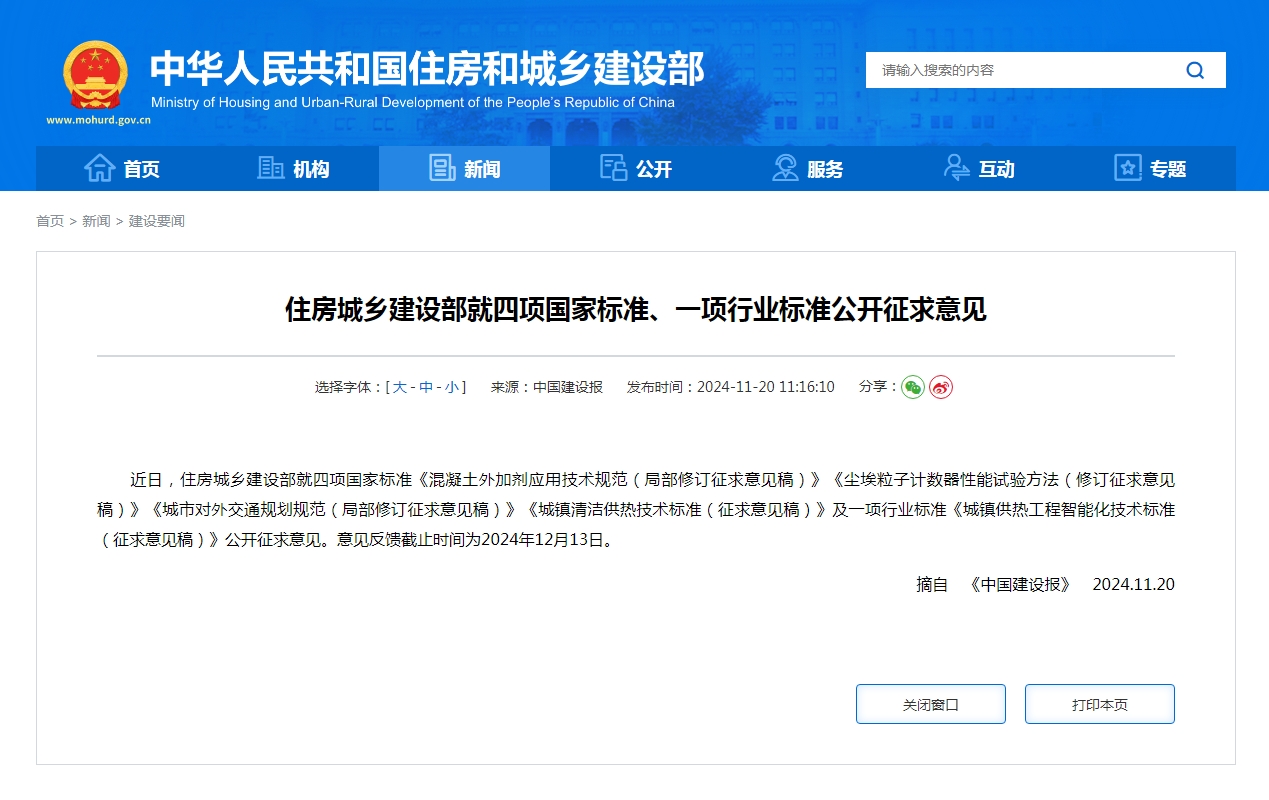Select 小 to reduce the font size
Screen dimensions: 1269x800
click(x=450, y=387)
